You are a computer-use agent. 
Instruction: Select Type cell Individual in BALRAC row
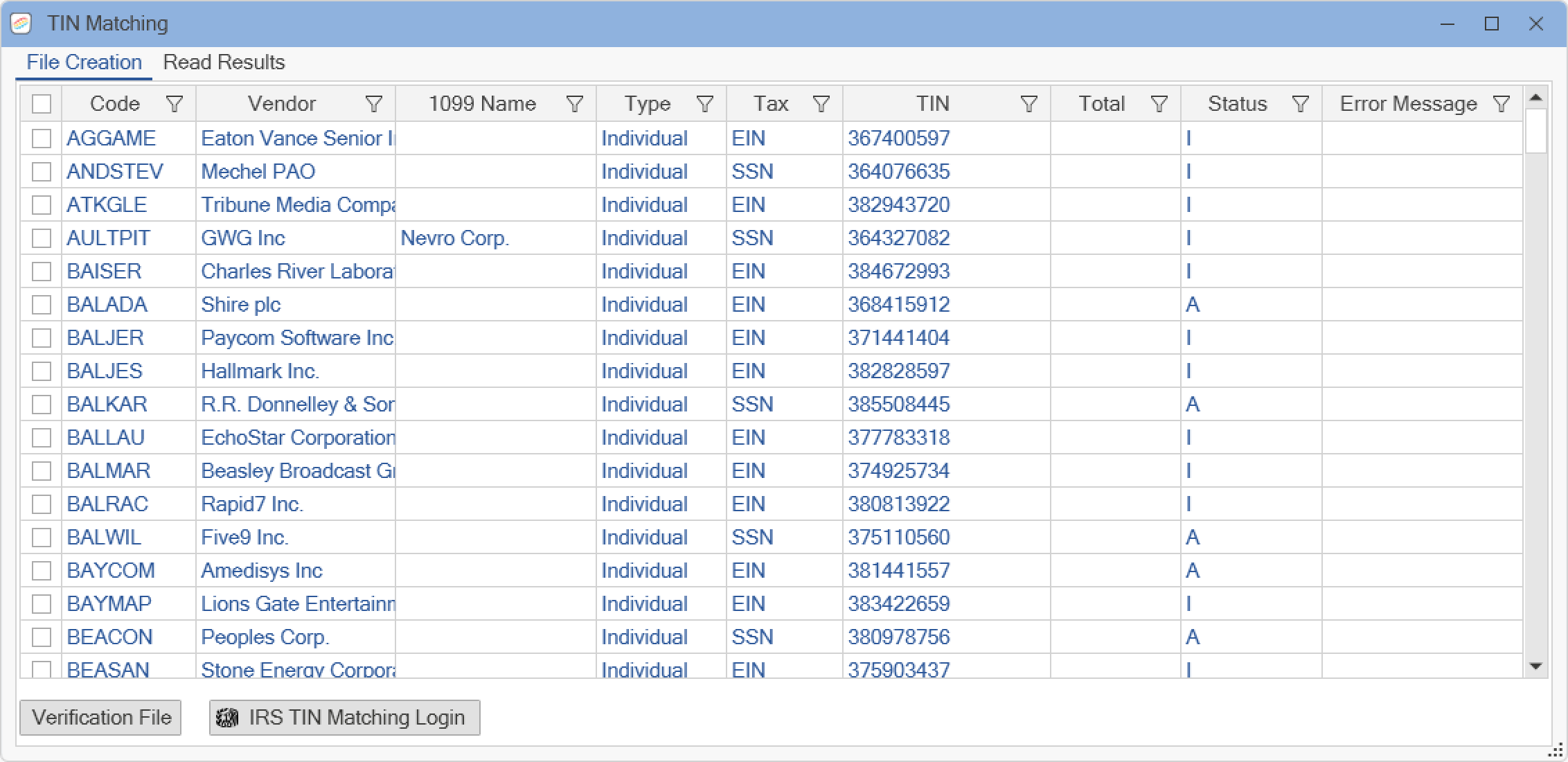point(661,504)
